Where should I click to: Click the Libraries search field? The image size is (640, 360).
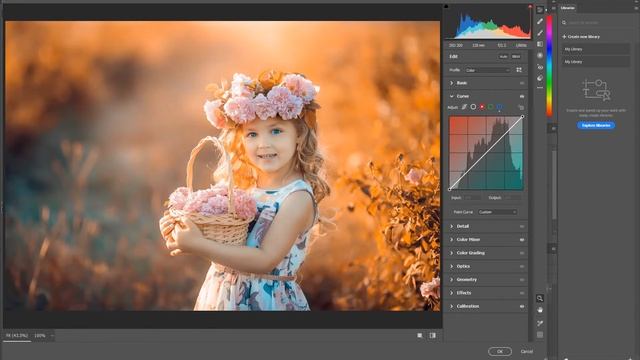click(595, 22)
